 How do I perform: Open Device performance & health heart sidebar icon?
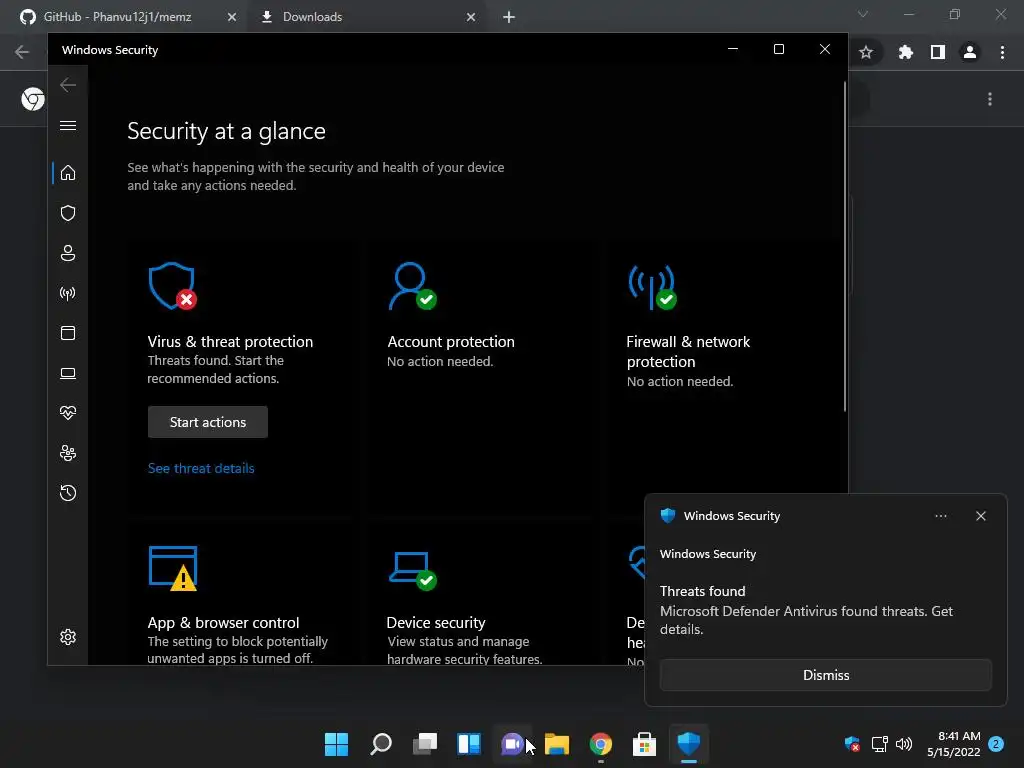[x=68, y=413]
